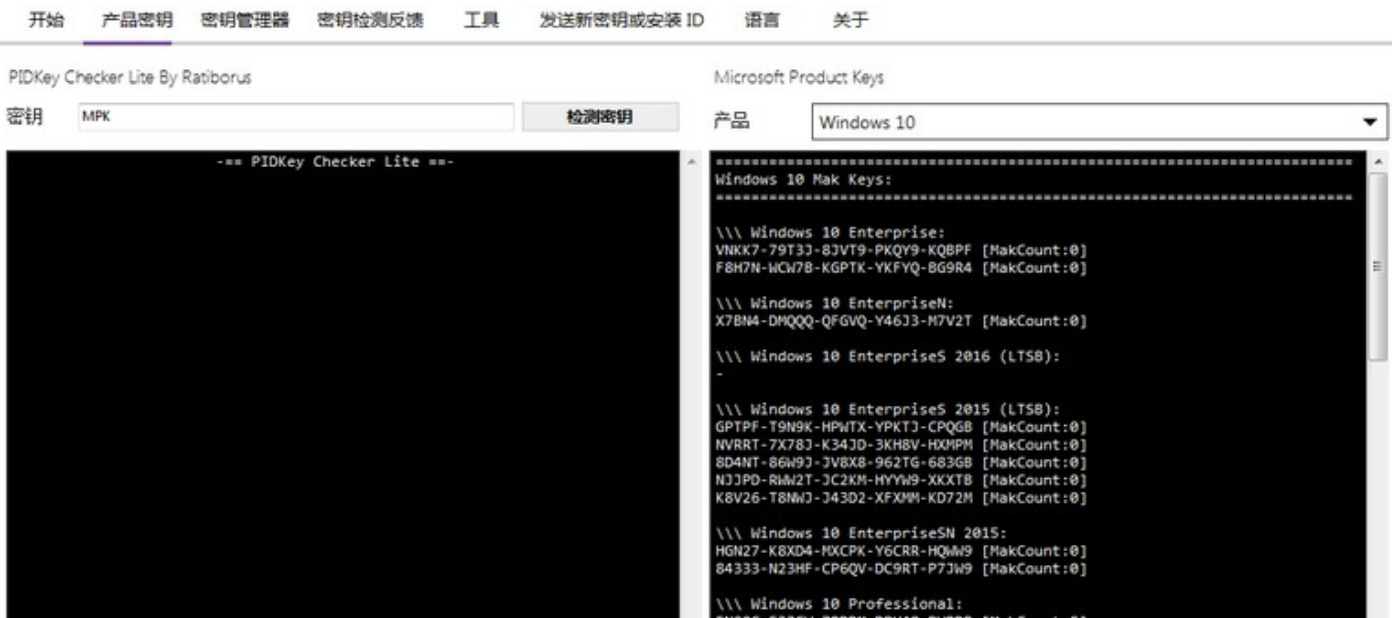The image size is (1392, 618).
Task: Open the 工具 tab
Action: [x=482, y=20]
